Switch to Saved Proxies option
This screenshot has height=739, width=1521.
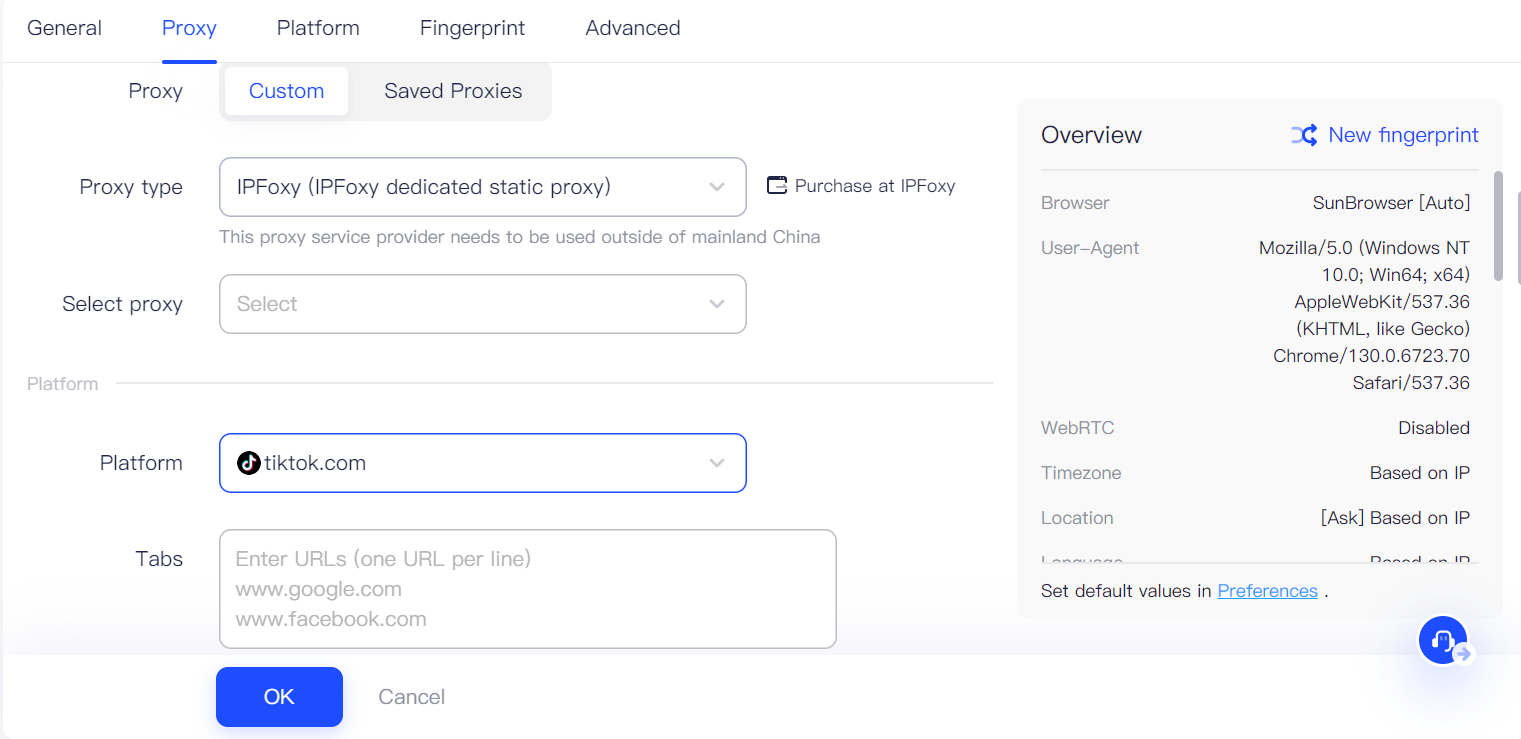point(453,91)
